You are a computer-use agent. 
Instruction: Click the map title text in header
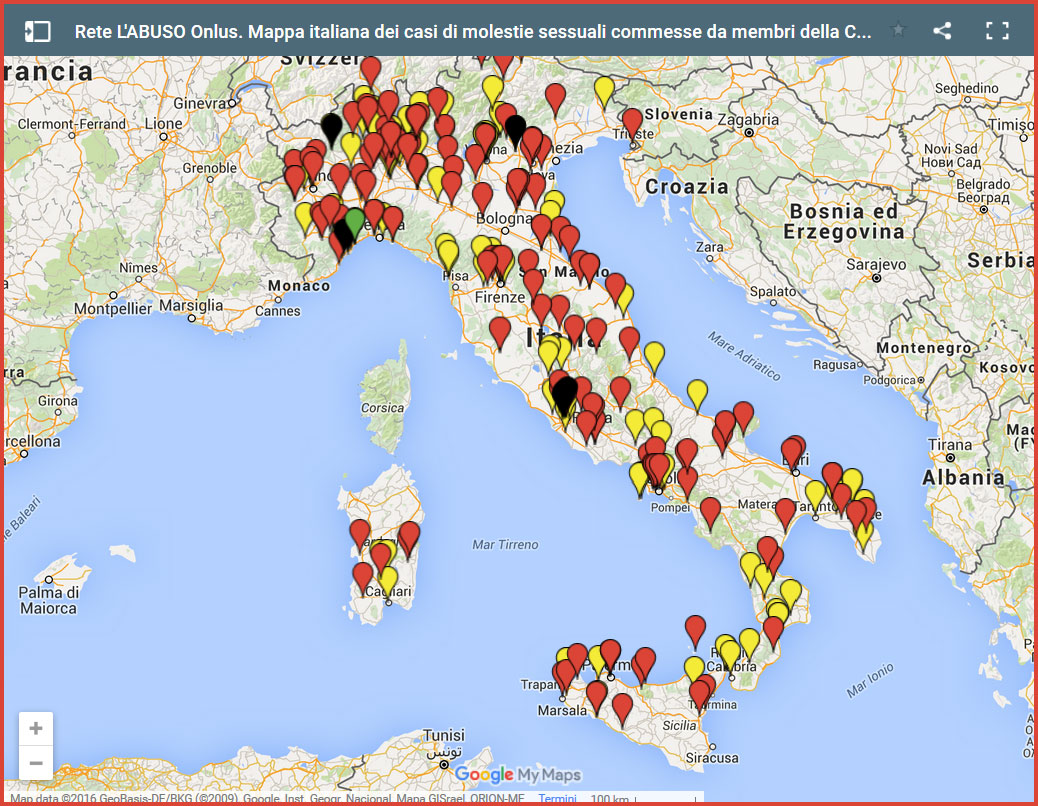point(473,31)
